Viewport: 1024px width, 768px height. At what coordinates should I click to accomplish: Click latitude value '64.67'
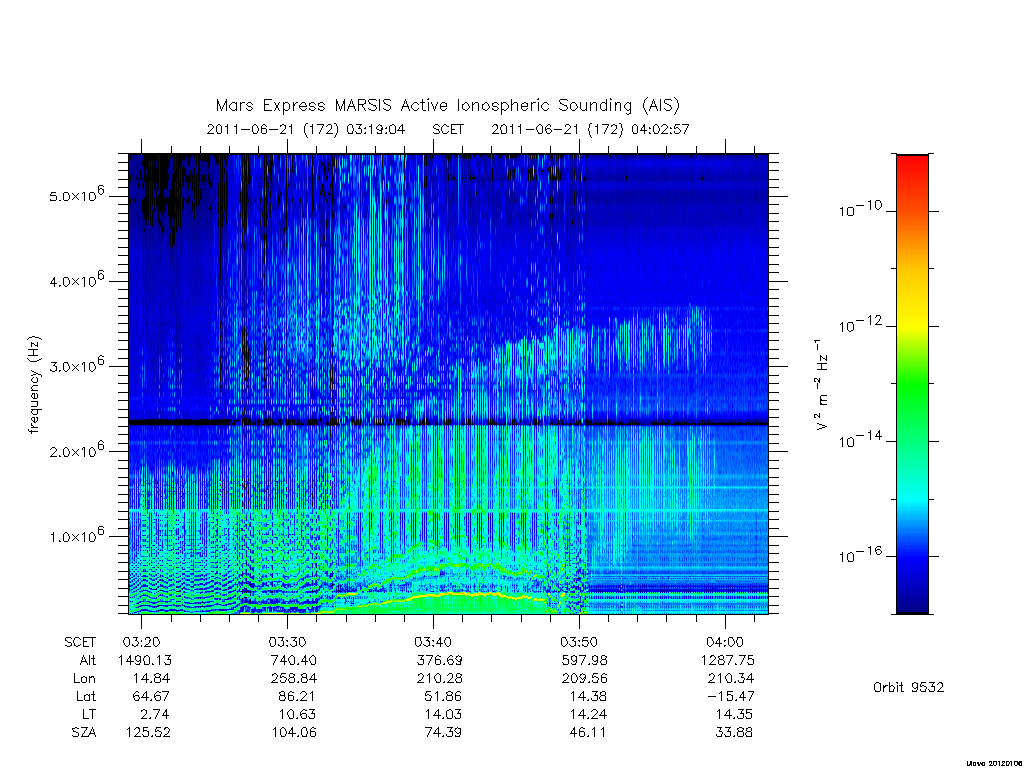[x=151, y=696]
